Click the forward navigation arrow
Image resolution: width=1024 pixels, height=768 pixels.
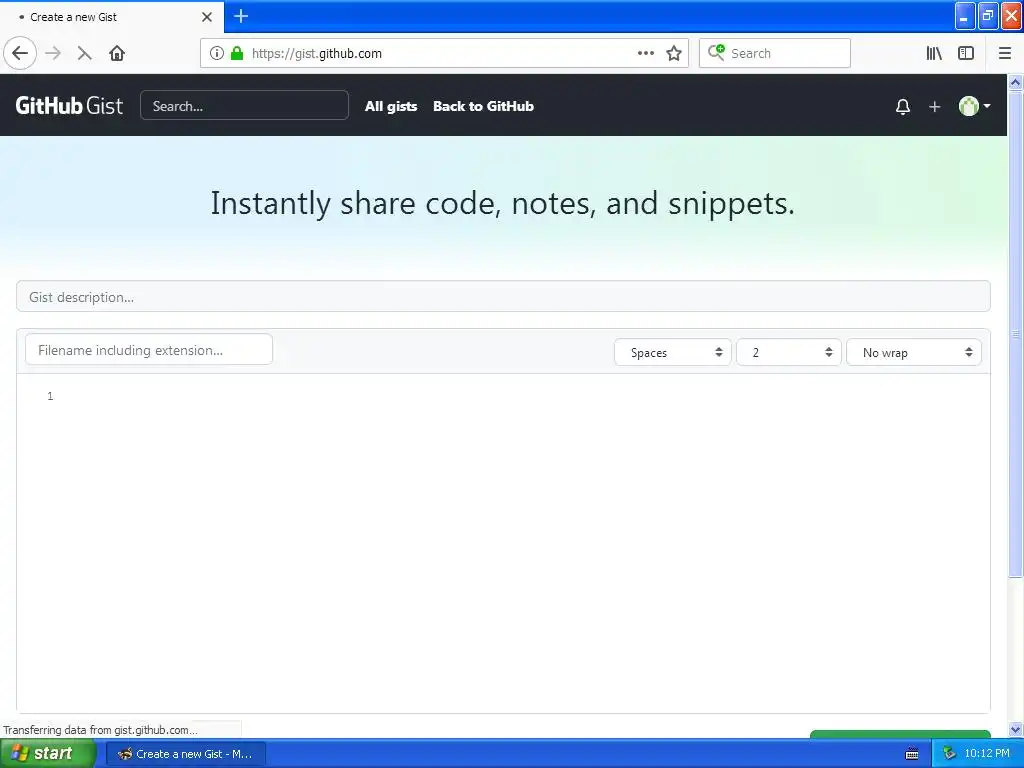[x=53, y=54]
